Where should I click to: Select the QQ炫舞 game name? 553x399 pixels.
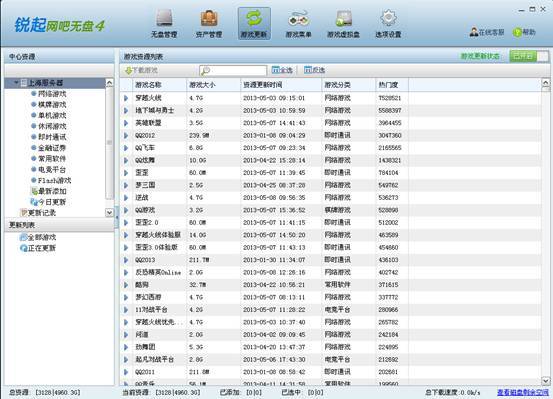(145, 160)
